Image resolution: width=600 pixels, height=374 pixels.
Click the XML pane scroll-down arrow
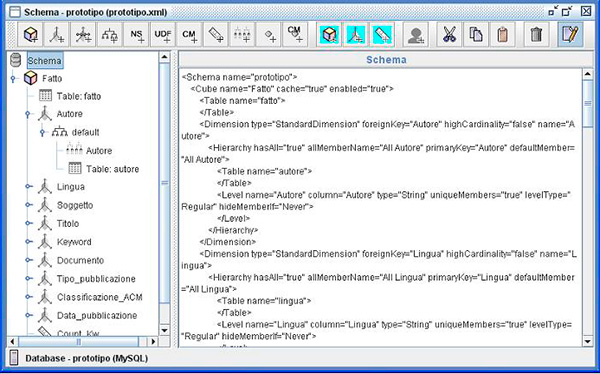click(x=588, y=341)
